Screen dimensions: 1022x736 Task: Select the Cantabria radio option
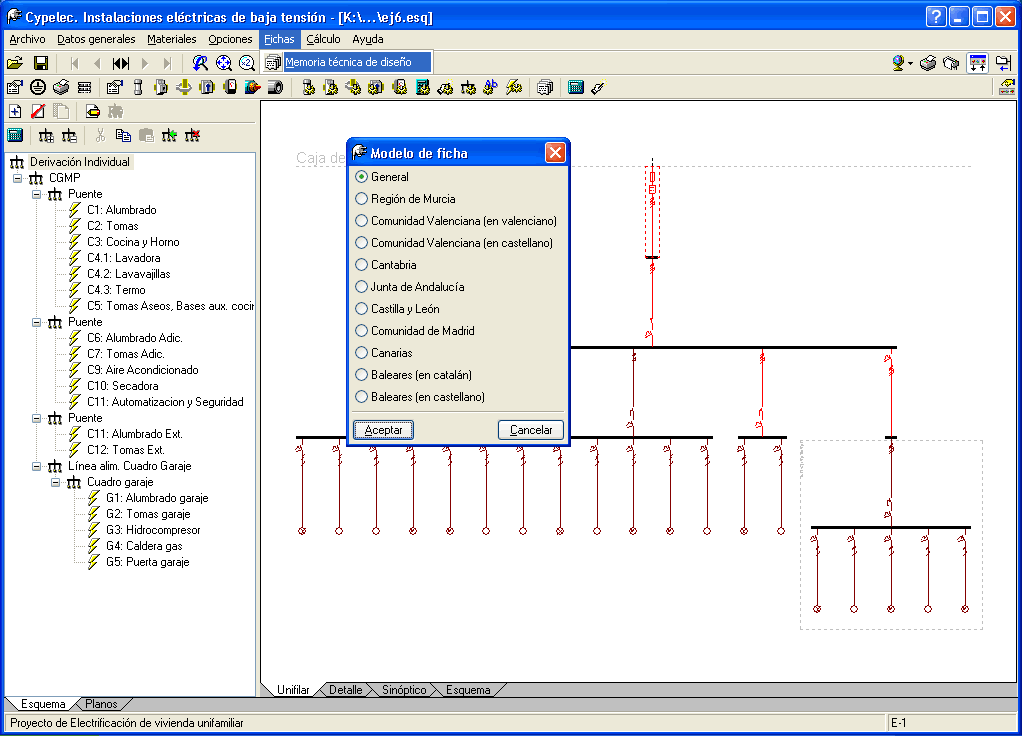tap(386, 265)
